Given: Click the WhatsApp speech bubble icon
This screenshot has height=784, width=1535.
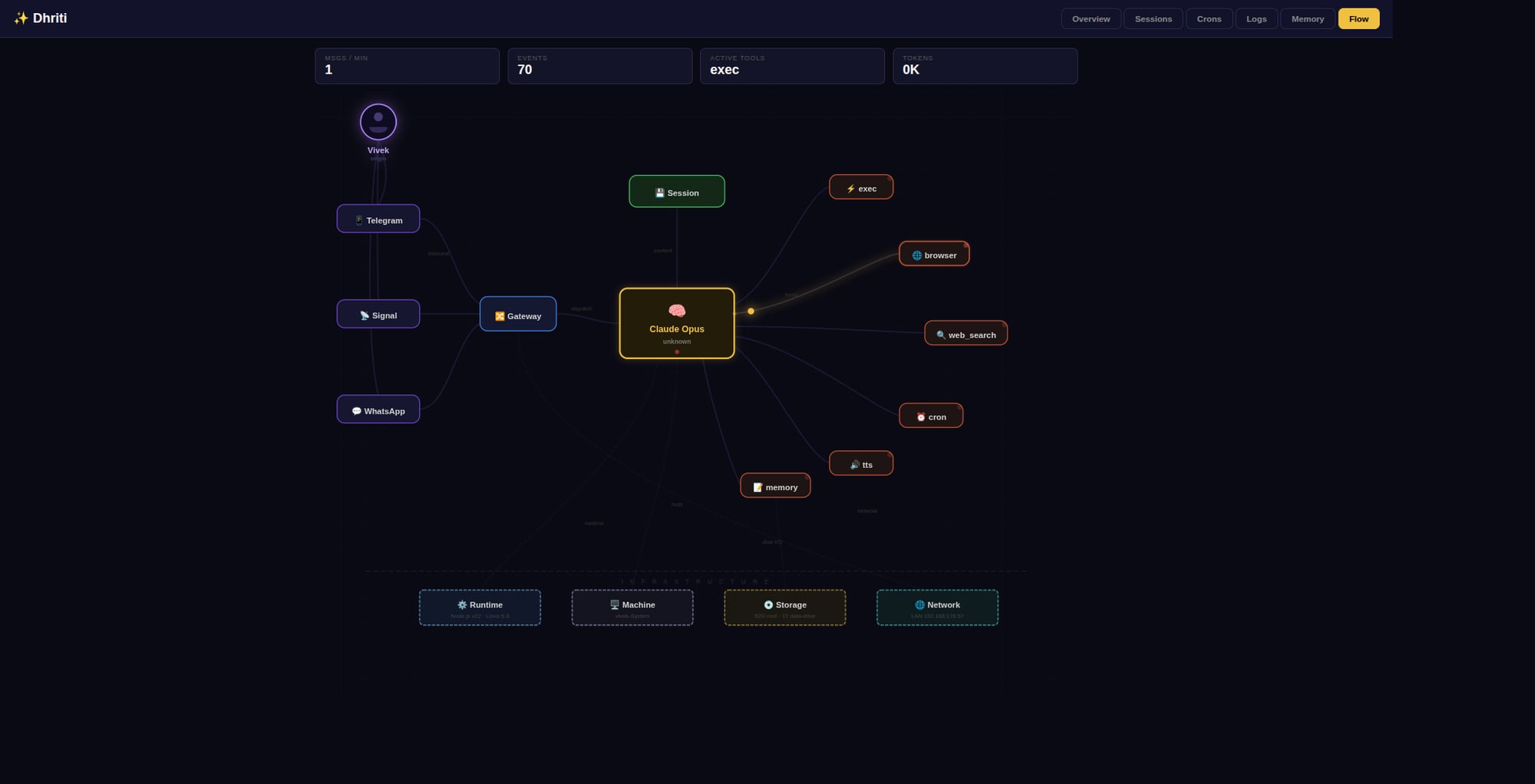Looking at the screenshot, I should point(355,410).
